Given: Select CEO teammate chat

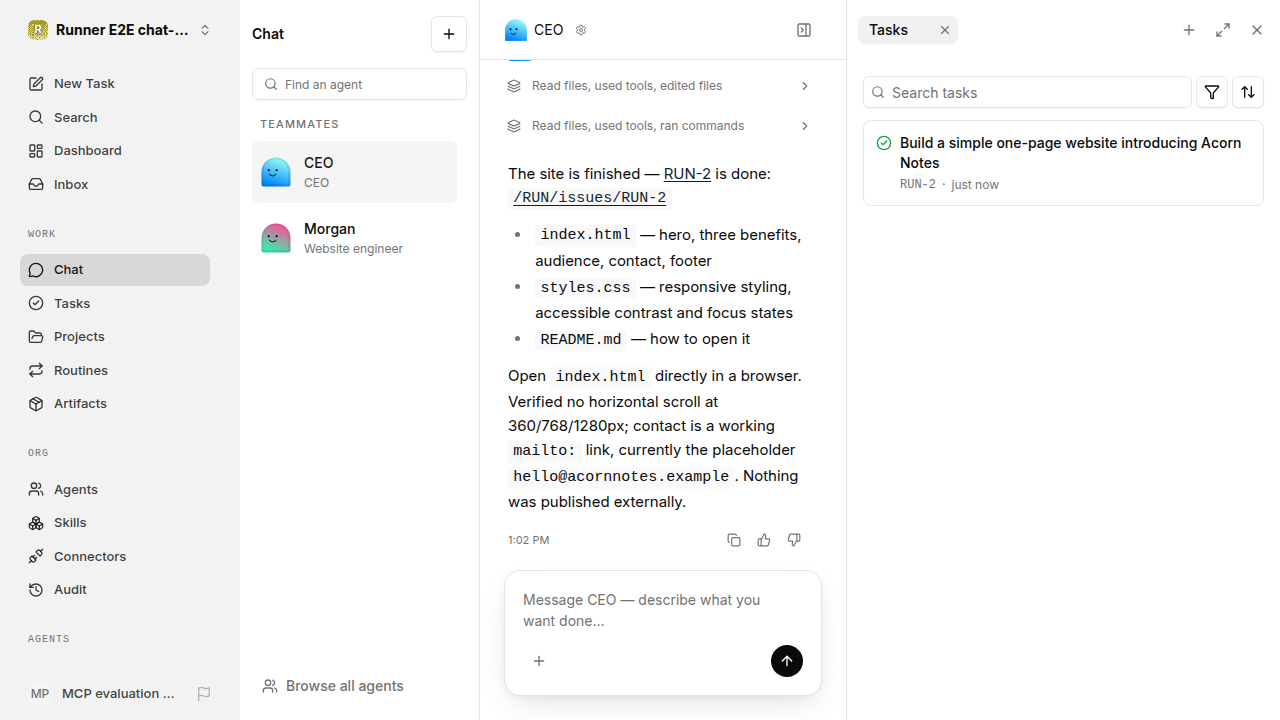Looking at the screenshot, I should pos(354,172).
